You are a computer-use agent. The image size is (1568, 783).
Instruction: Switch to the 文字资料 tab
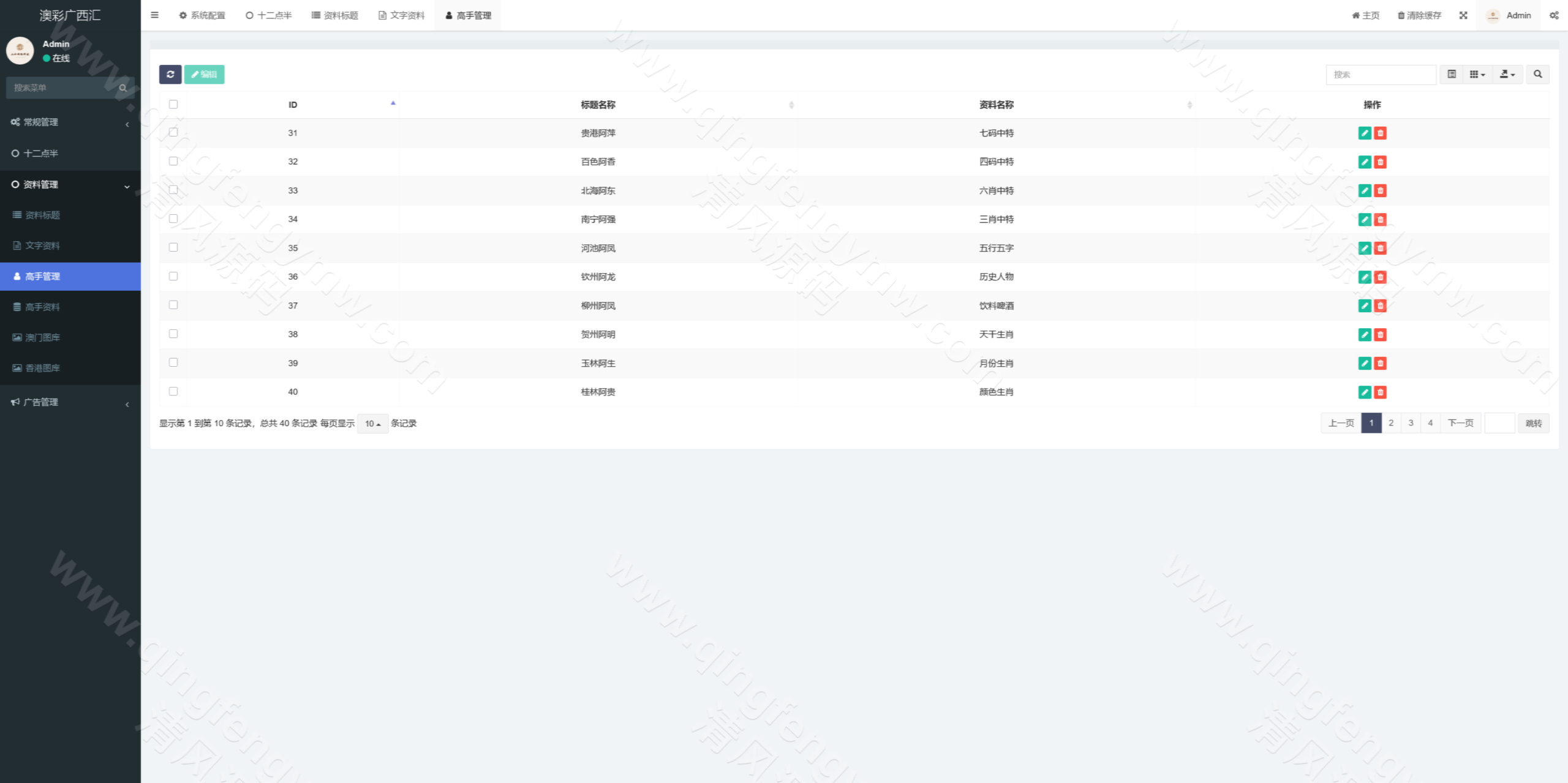[x=401, y=15]
